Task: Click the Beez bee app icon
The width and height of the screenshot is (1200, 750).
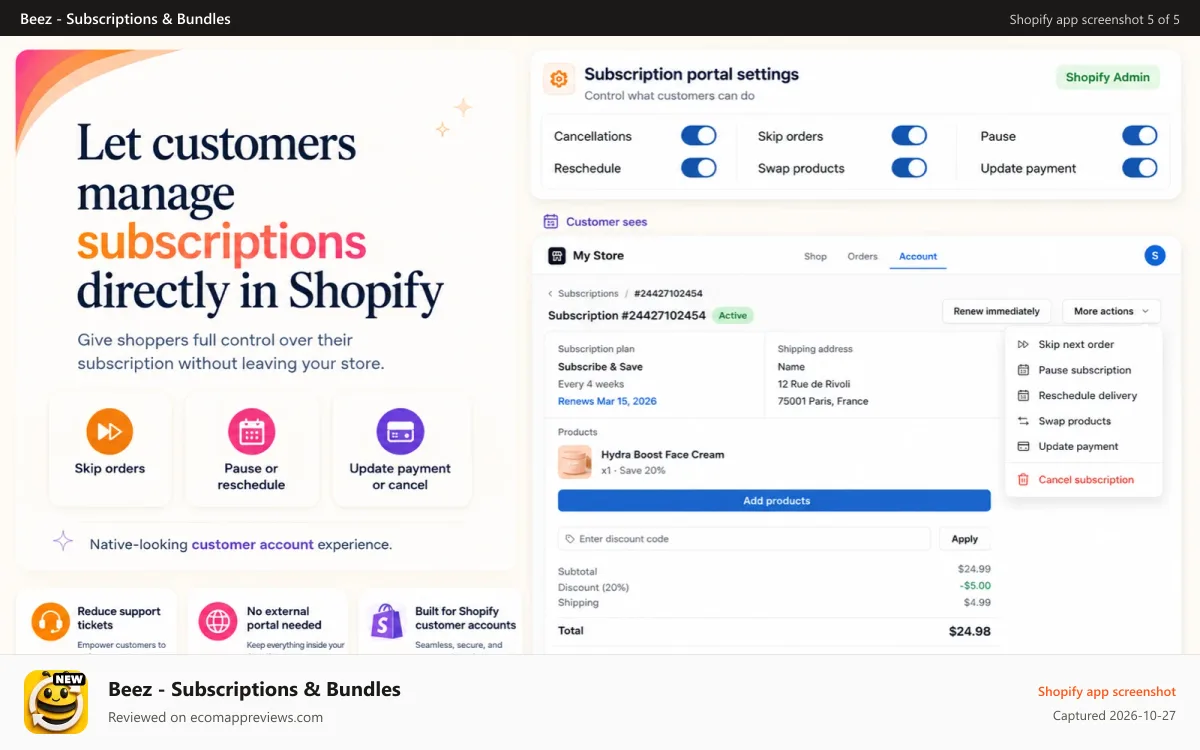Action: click(x=56, y=702)
